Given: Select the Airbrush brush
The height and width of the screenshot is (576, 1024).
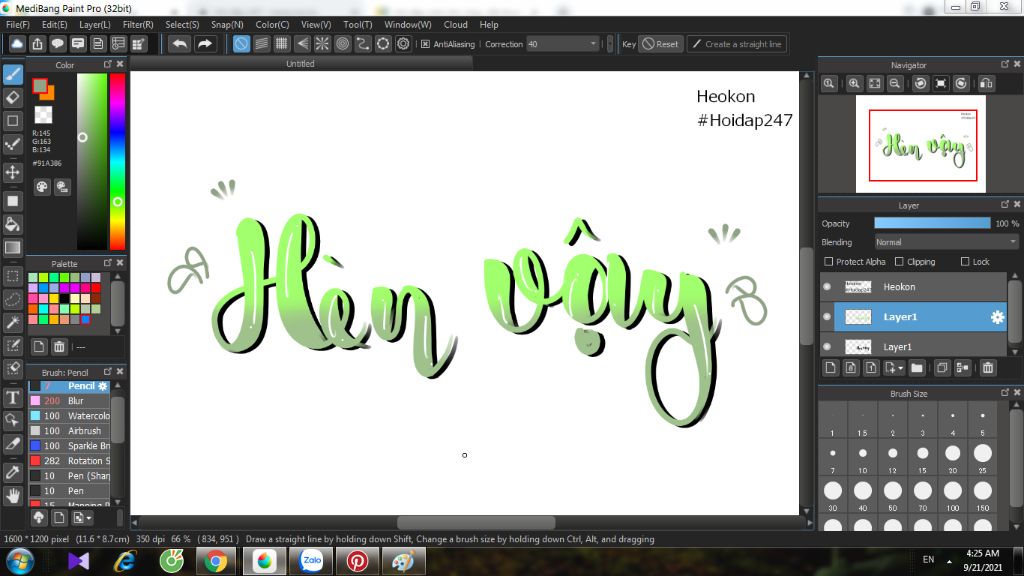Looking at the screenshot, I should click(x=69, y=431).
